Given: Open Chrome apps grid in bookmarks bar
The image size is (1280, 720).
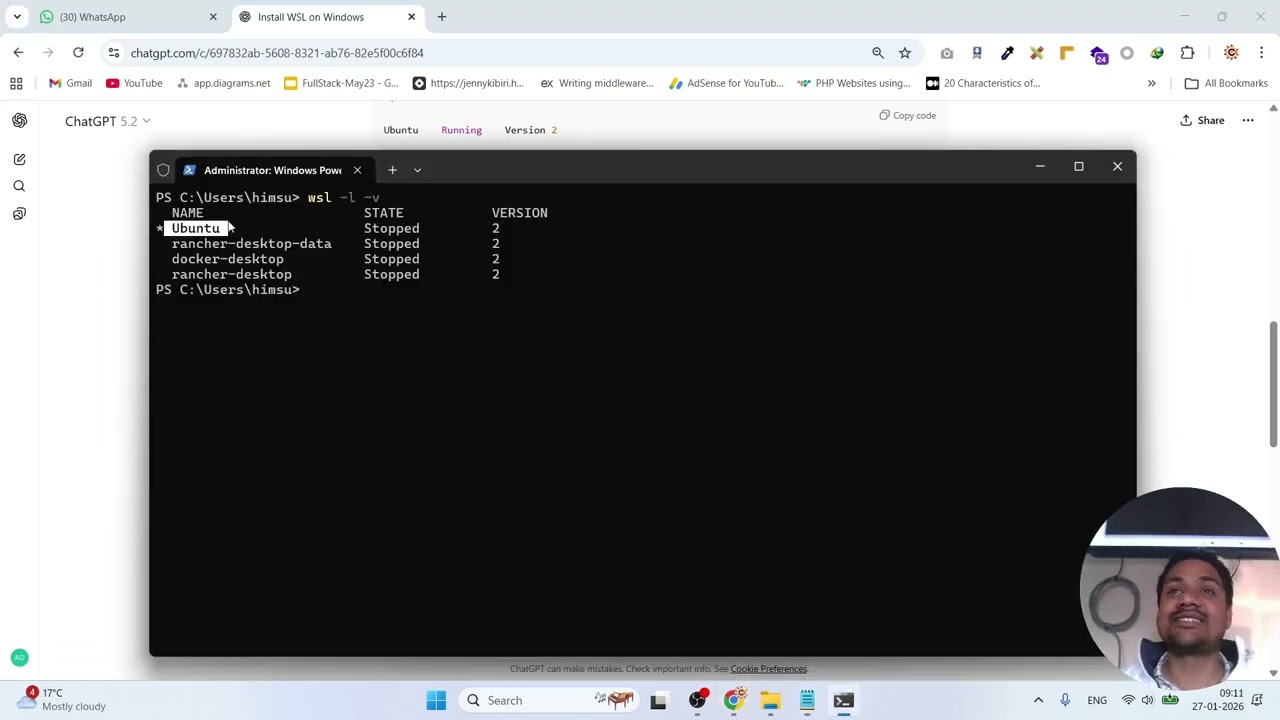Looking at the screenshot, I should (16, 83).
